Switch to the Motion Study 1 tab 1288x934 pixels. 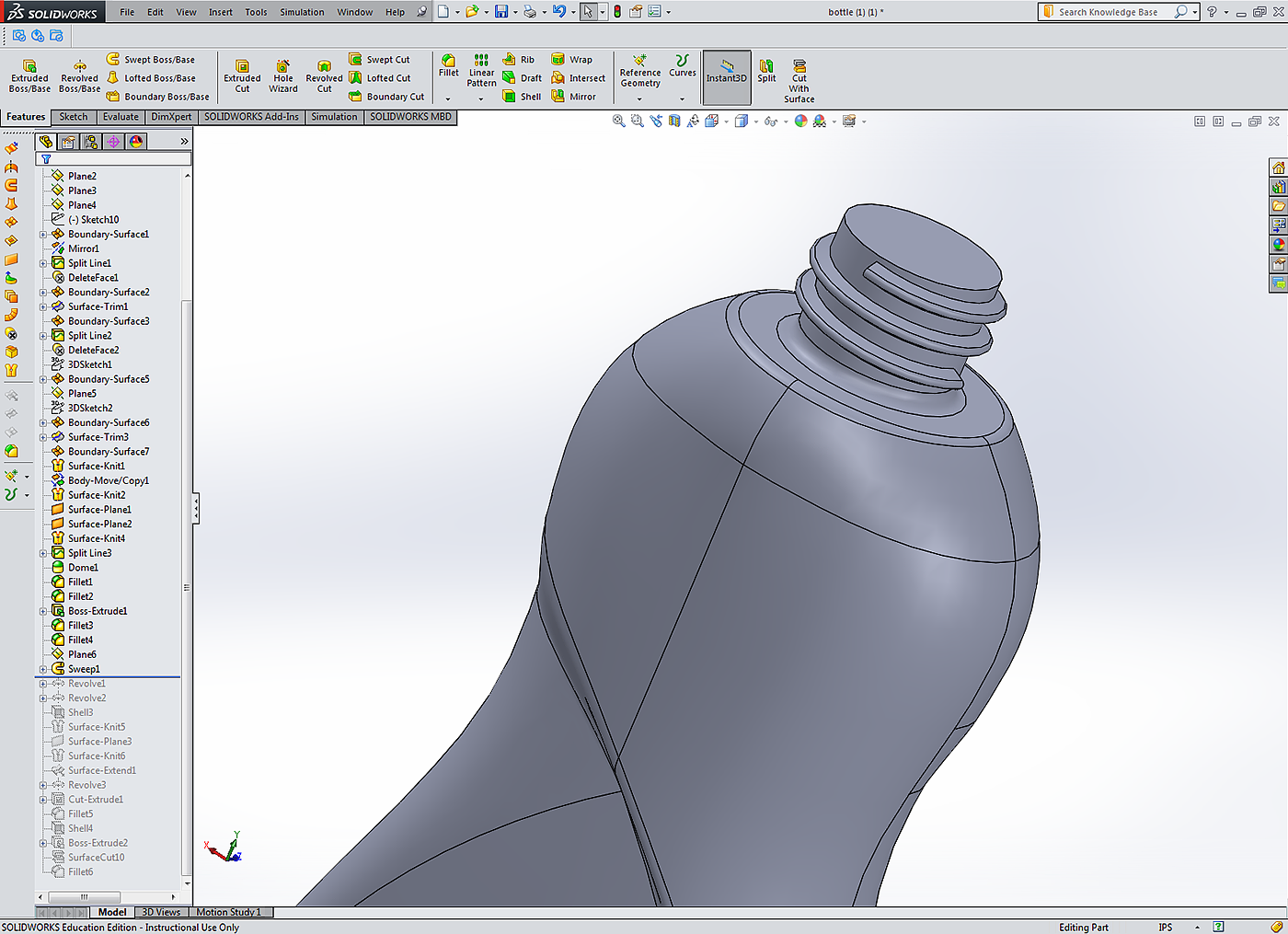coord(228,912)
